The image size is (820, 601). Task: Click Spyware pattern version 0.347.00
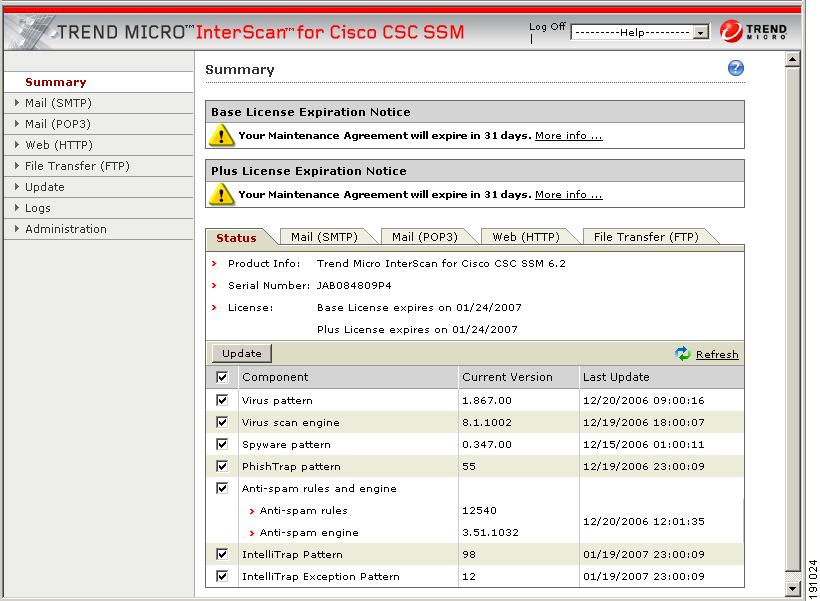click(487, 445)
